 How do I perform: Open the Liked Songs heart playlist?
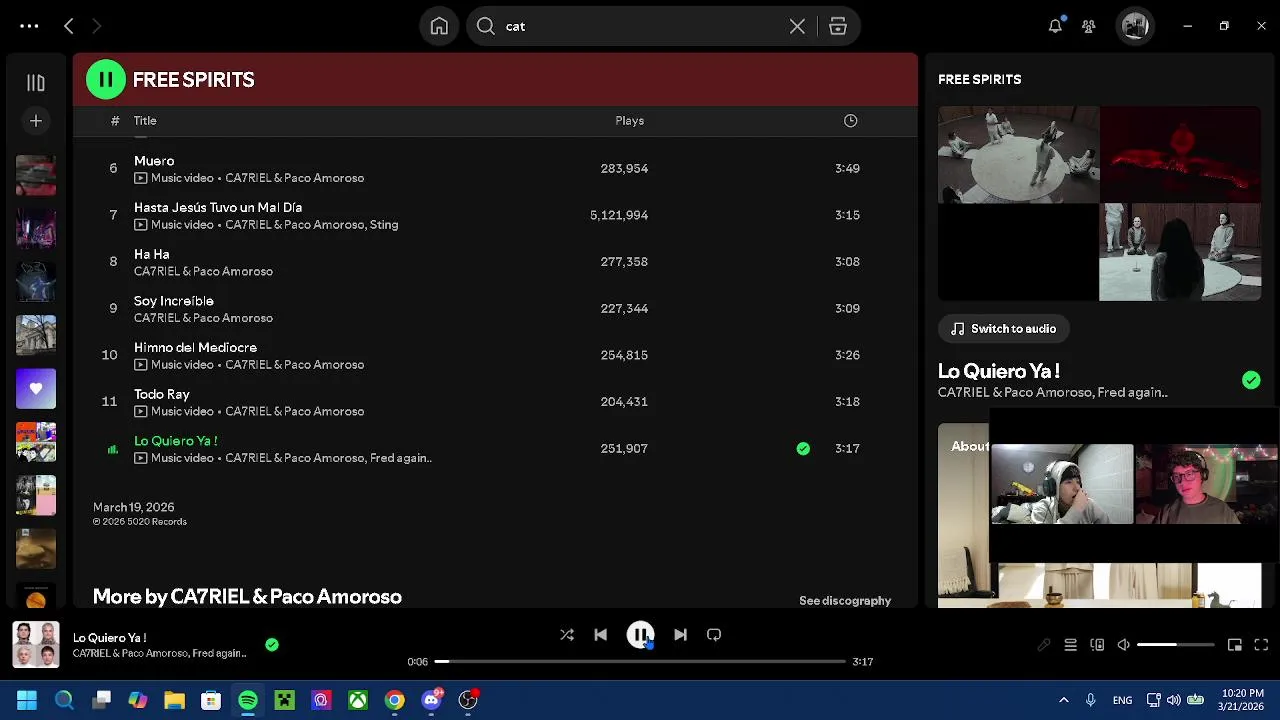point(36,388)
